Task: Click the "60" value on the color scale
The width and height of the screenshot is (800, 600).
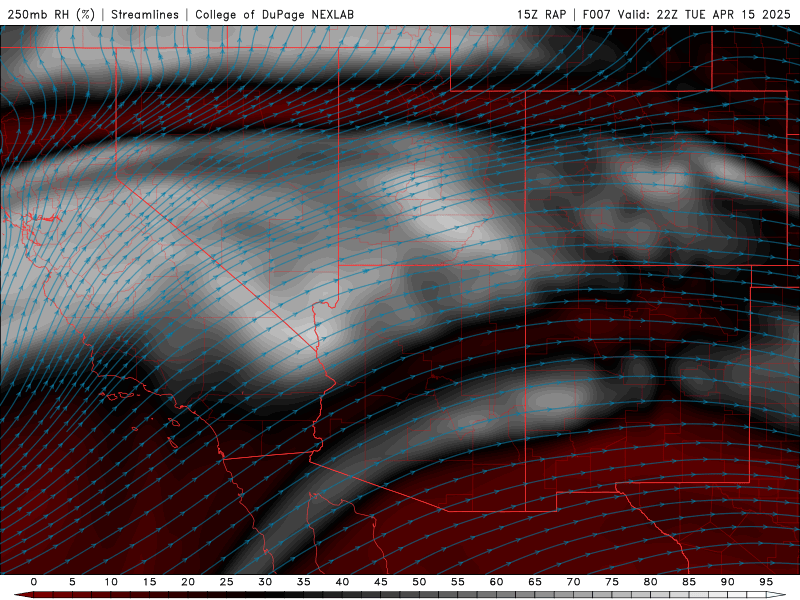Action: 496,582
